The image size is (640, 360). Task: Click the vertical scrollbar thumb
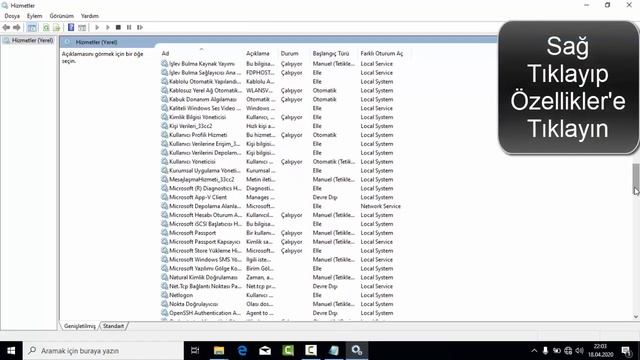(636, 178)
